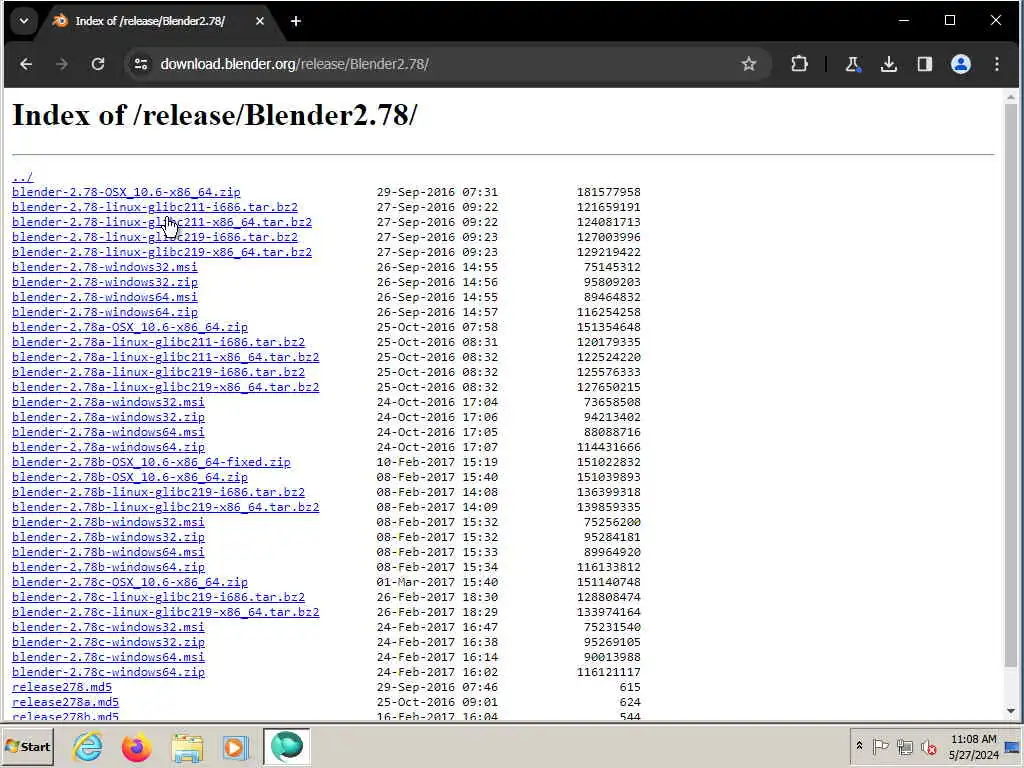Click the heading Index of /release/Blender2.78/

tap(214, 116)
